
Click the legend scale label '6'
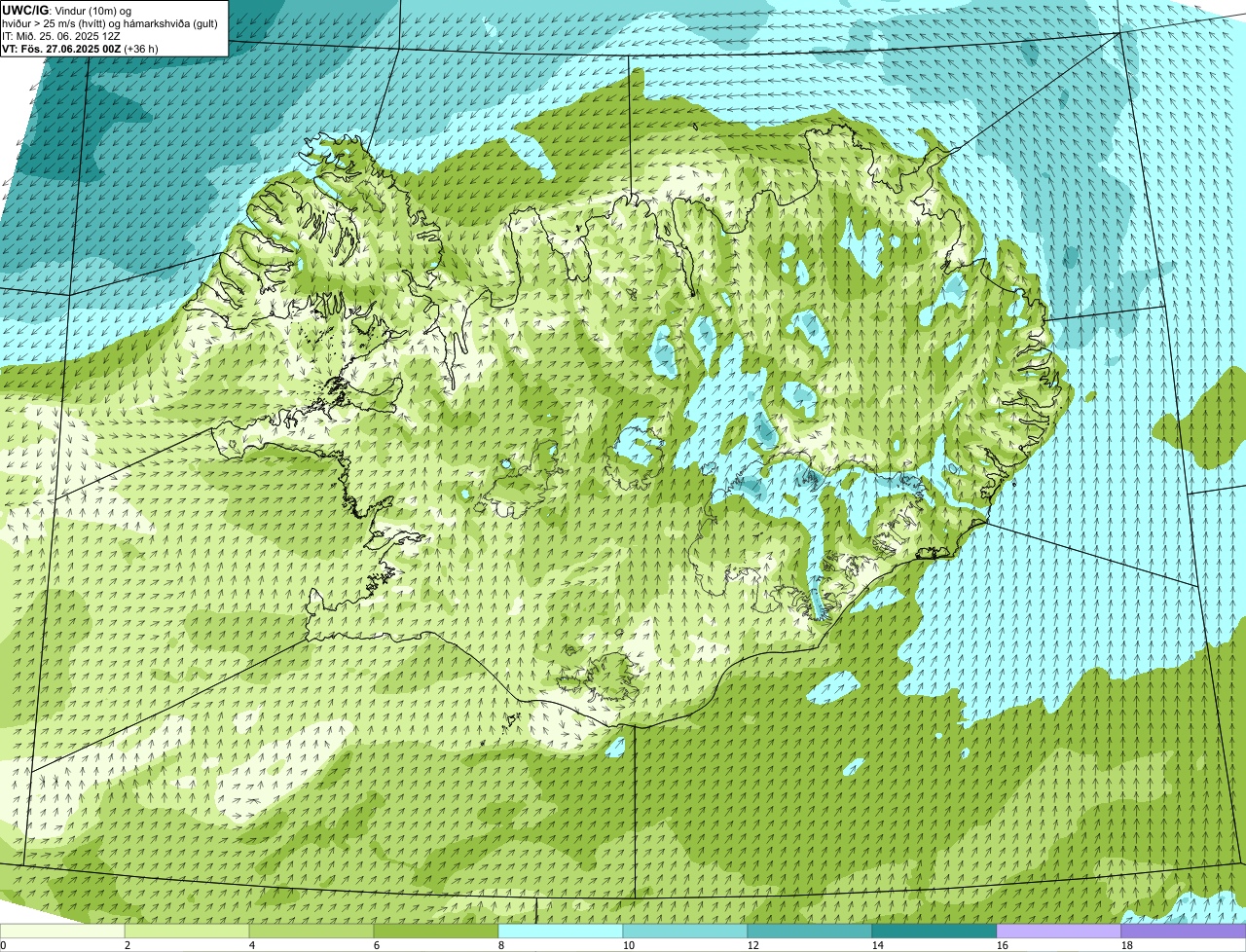pos(376,945)
